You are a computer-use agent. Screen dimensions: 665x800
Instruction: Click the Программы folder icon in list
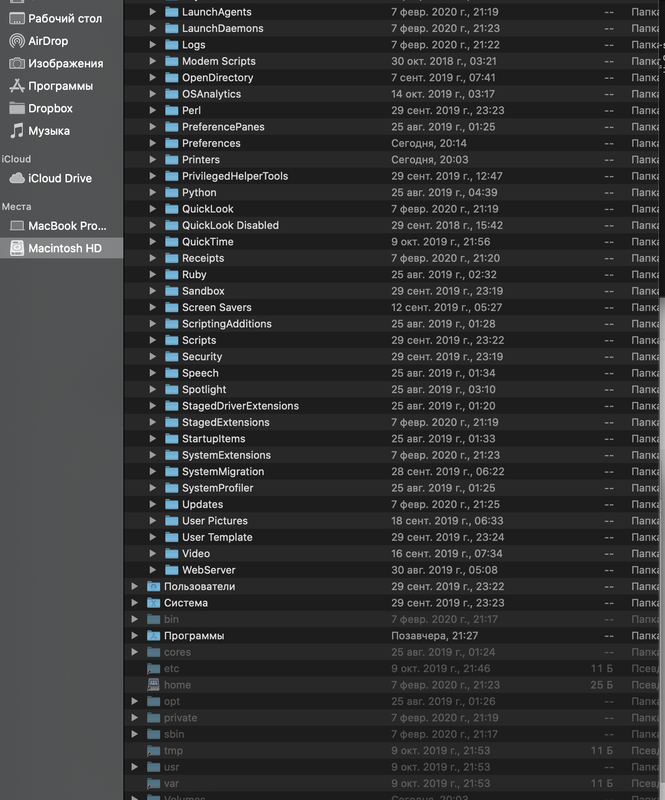(x=153, y=636)
